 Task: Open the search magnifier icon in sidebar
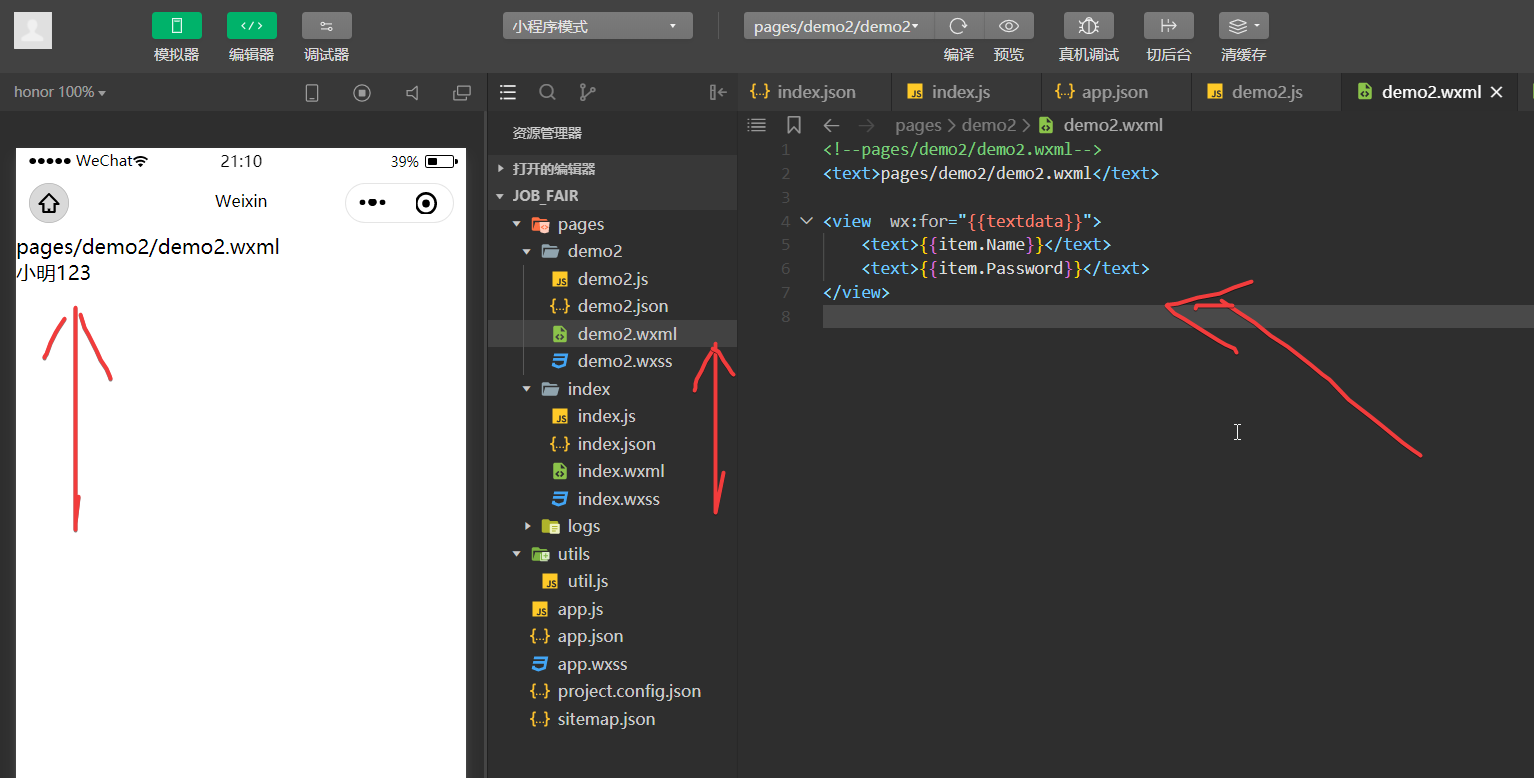(x=547, y=92)
